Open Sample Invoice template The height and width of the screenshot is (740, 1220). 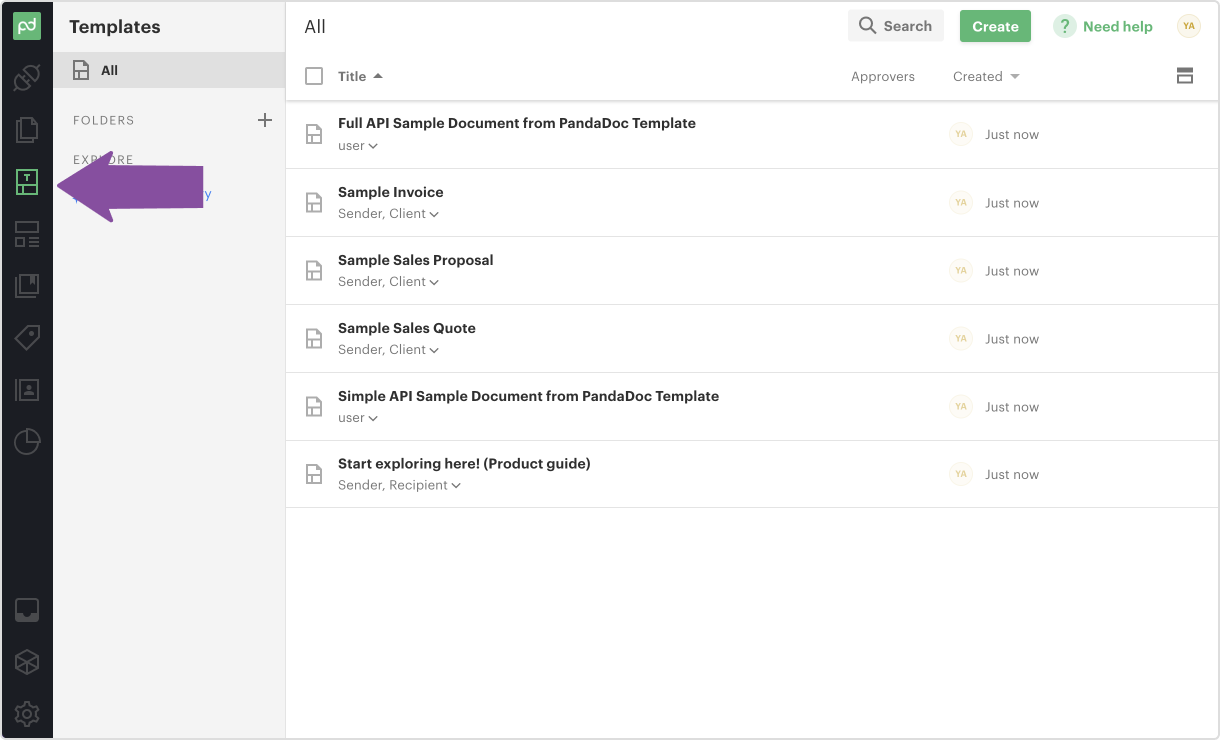pyautogui.click(x=391, y=192)
